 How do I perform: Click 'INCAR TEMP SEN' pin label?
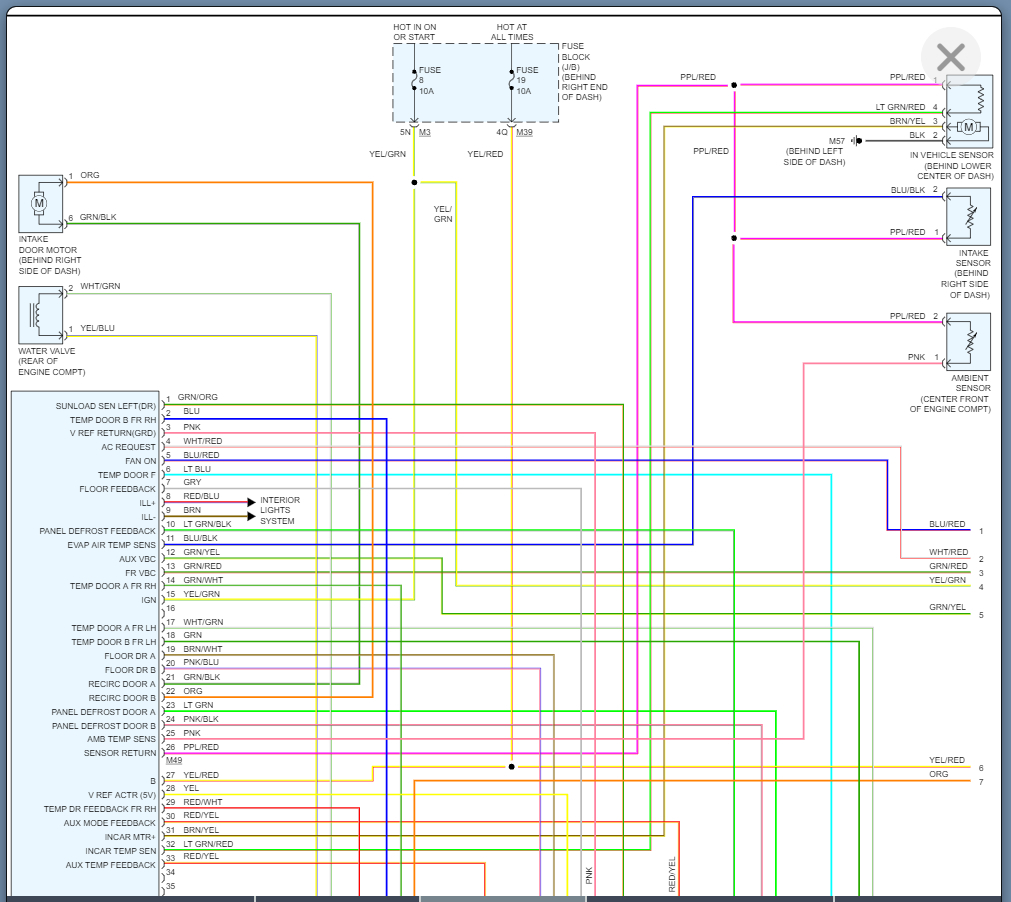(x=121, y=851)
